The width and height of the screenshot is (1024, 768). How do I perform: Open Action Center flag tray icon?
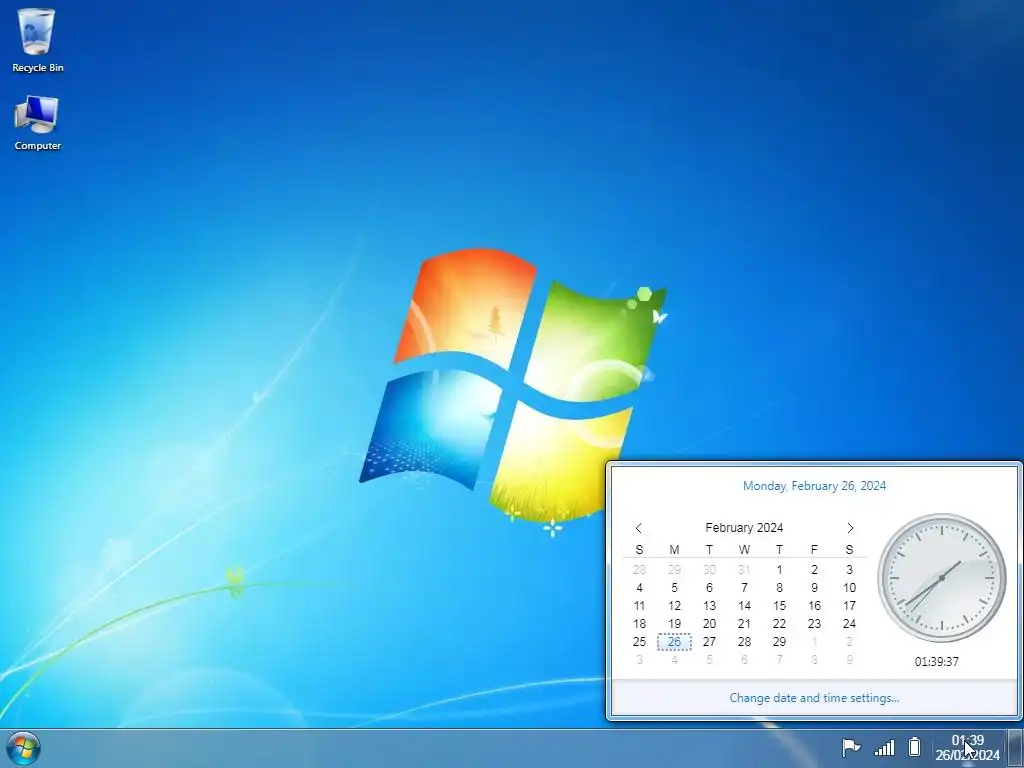coord(850,747)
